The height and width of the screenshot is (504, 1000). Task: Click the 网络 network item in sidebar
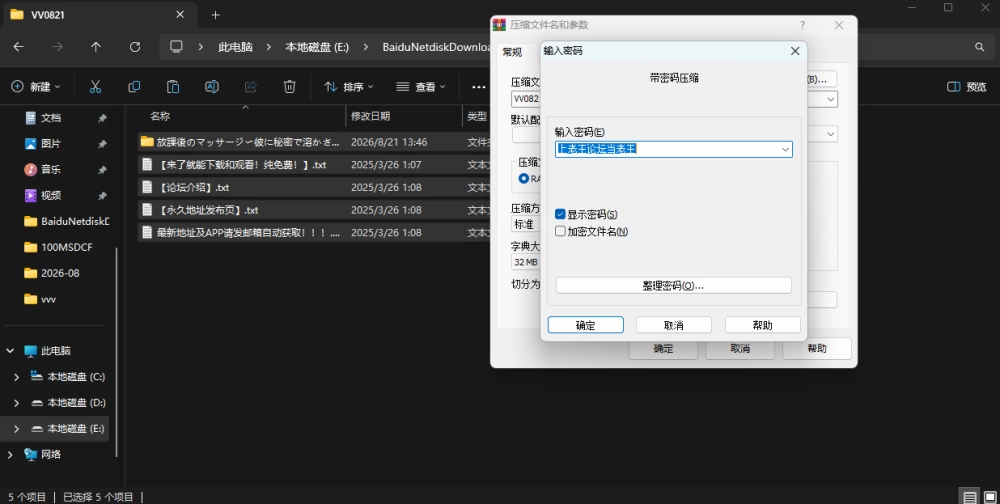(x=51, y=454)
